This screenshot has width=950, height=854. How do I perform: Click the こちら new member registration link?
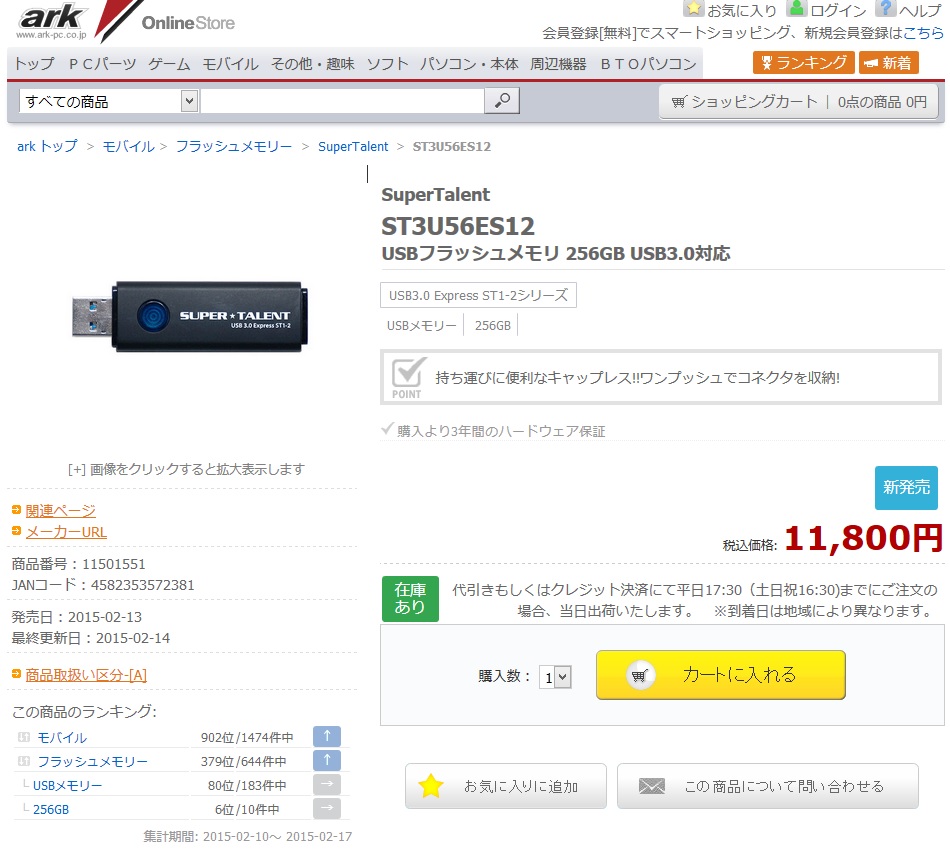(923, 33)
